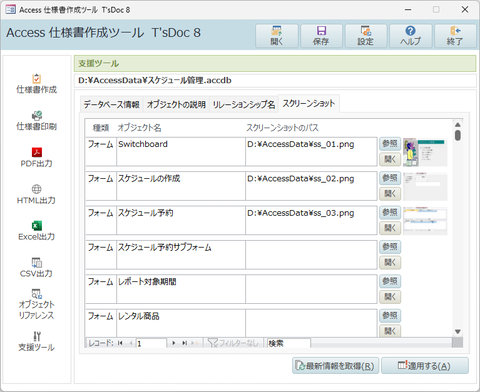Click scroll down arrow of list
This screenshot has width=480, height=392.
(458, 332)
